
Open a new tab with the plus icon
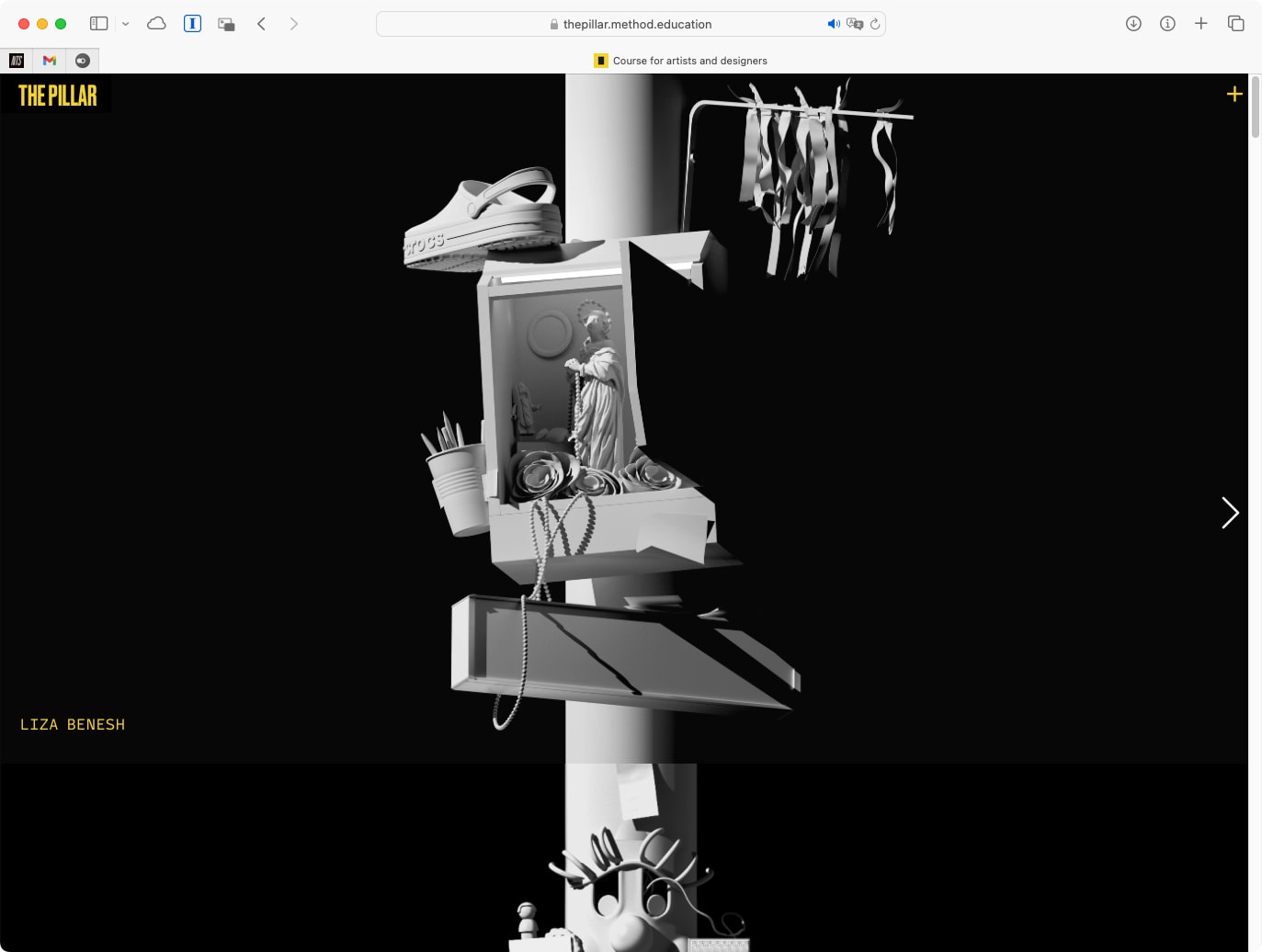tap(1200, 24)
